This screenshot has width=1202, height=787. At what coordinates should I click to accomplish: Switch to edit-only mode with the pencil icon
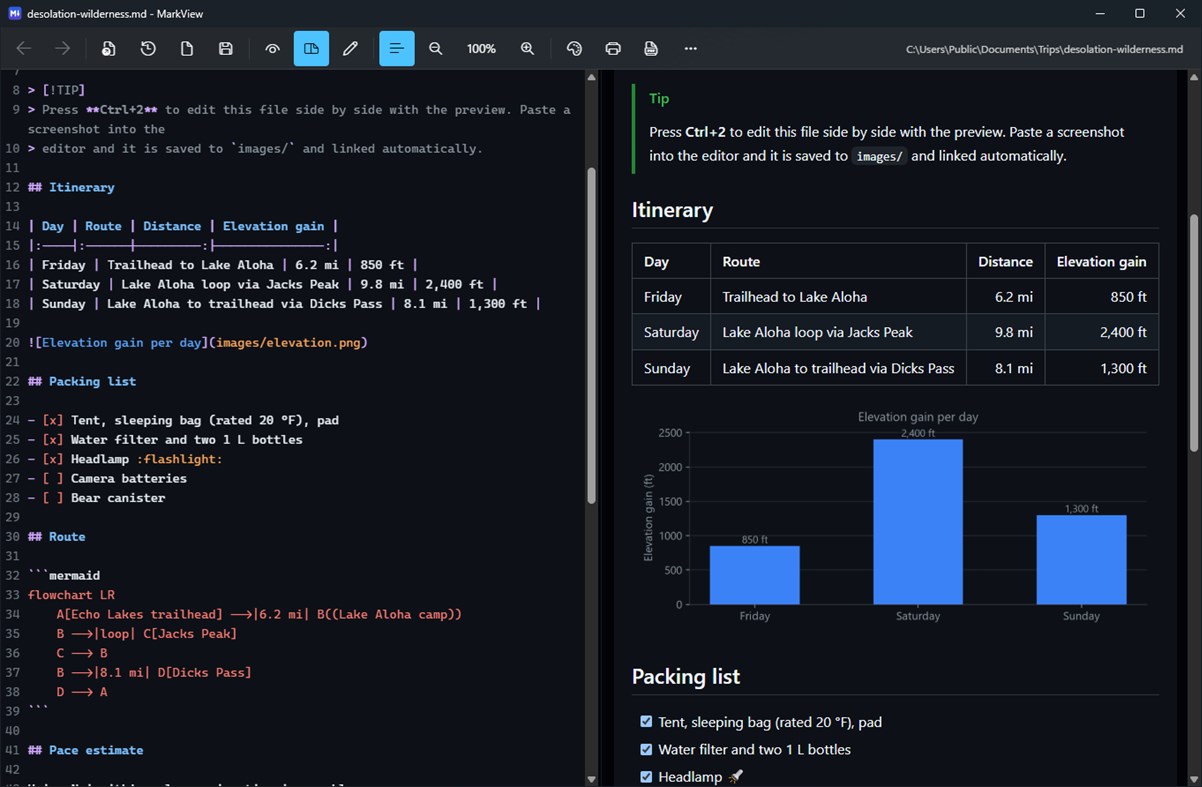pos(350,48)
